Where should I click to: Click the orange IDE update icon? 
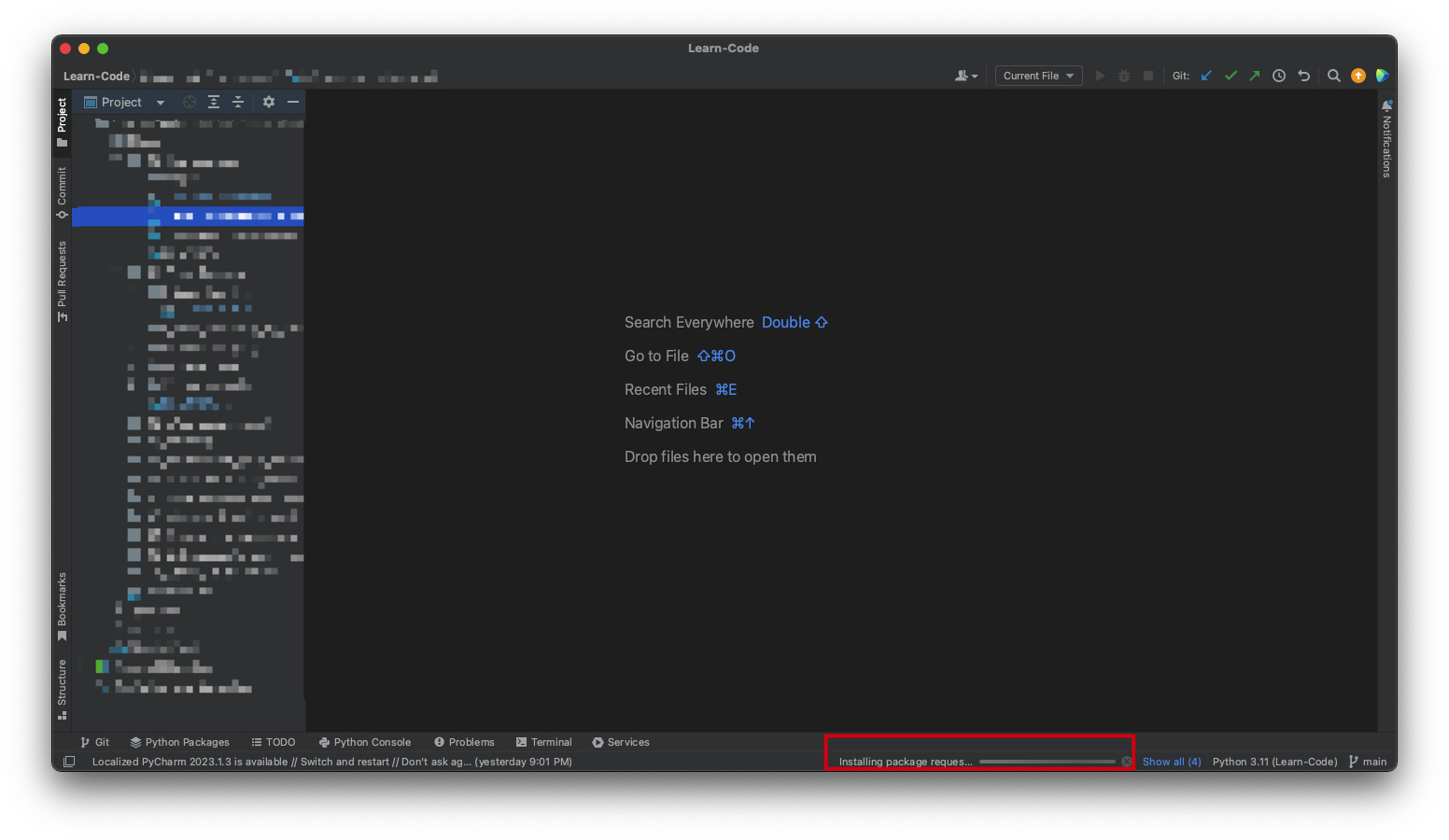[x=1358, y=76]
